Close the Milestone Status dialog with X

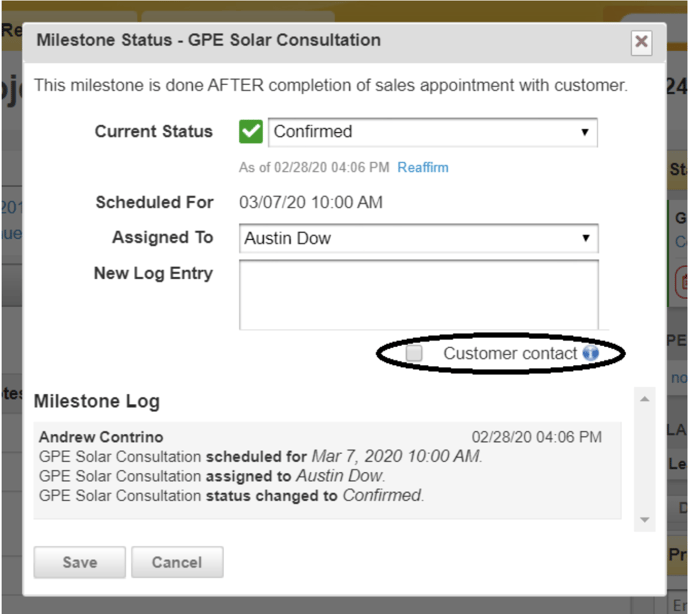[x=641, y=42]
